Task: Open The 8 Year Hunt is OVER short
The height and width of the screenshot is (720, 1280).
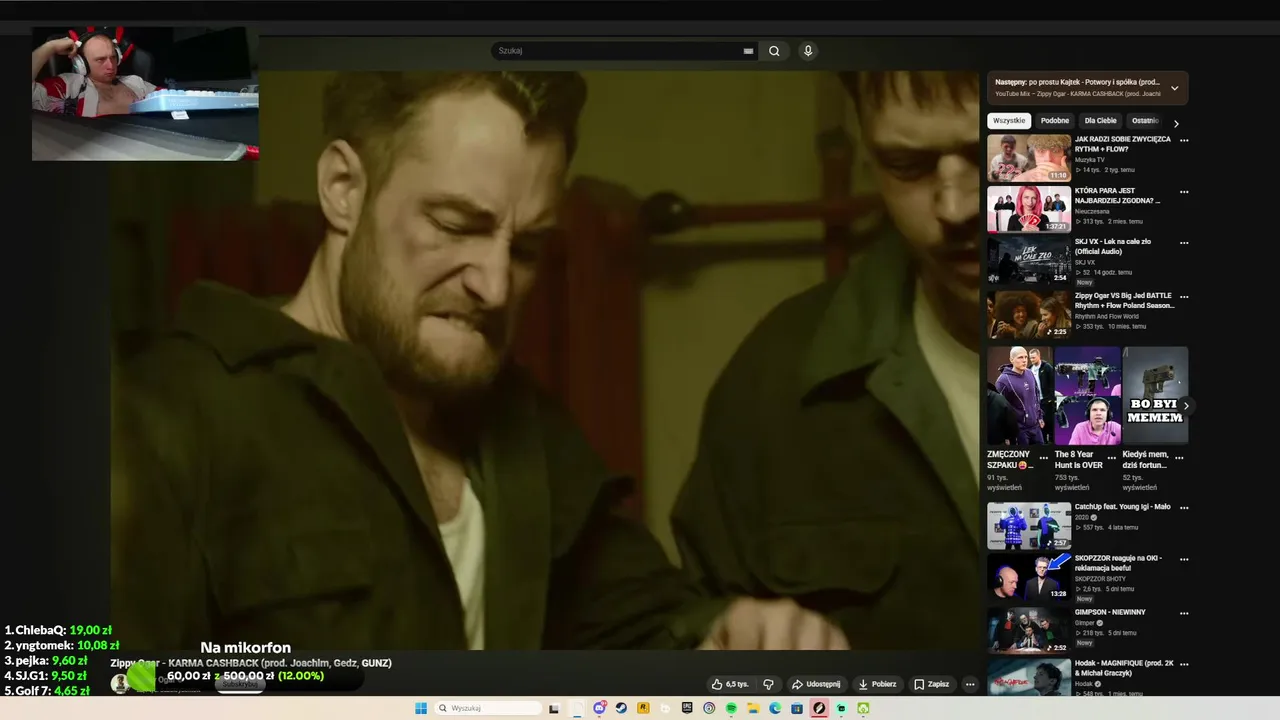Action: [x=1088, y=396]
